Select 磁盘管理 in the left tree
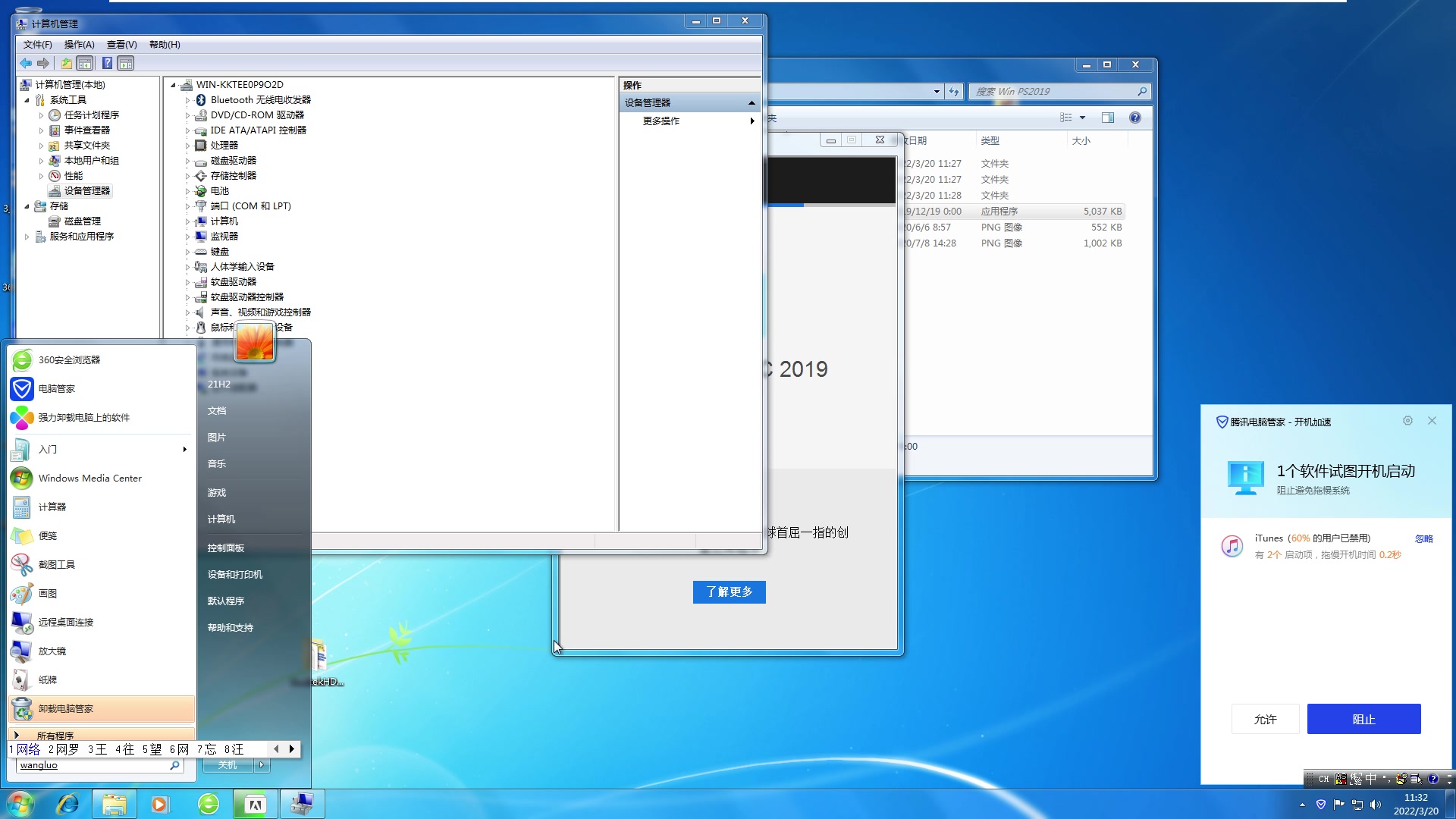The height and width of the screenshot is (819, 1456). click(82, 221)
